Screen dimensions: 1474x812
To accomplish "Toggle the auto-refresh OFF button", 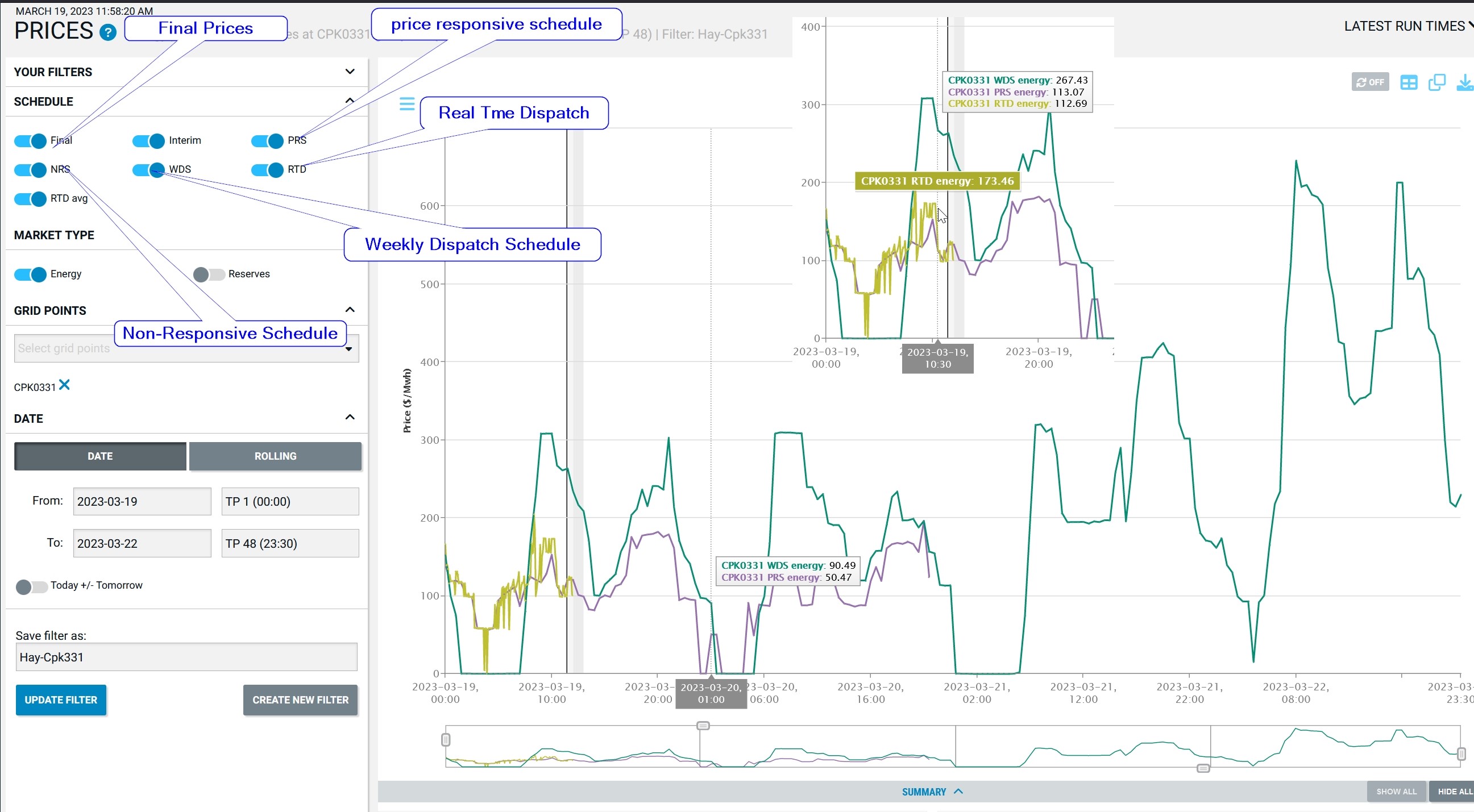I will 1370,82.
